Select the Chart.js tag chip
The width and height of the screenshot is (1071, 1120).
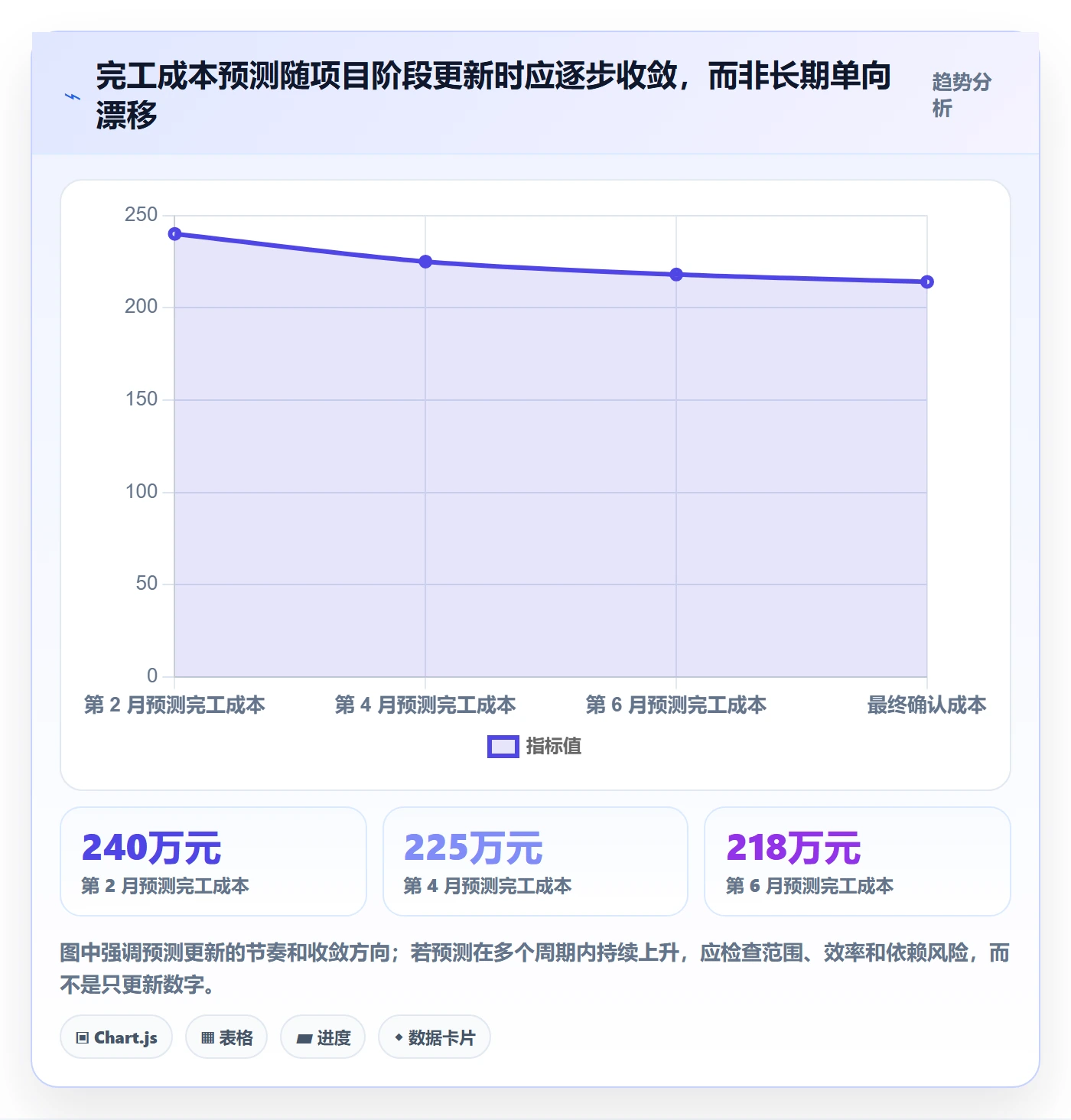[116, 1037]
